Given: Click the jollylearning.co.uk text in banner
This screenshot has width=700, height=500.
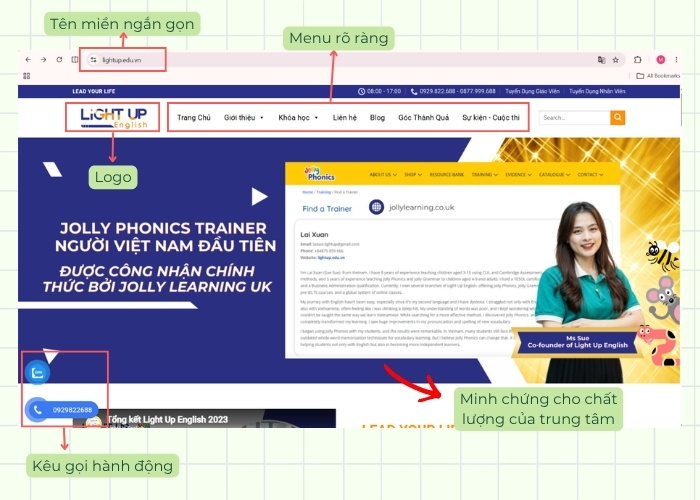Looking at the screenshot, I should click(x=421, y=207).
